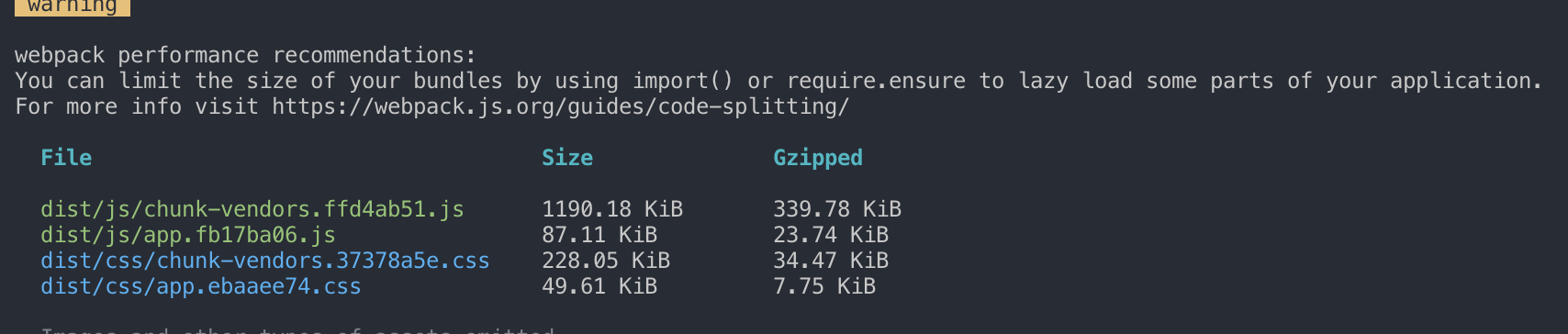The height and width of the screenshot is (334, 1568).
Task: Open the webpack code-splitting guide URL
Action: (560, 106)
